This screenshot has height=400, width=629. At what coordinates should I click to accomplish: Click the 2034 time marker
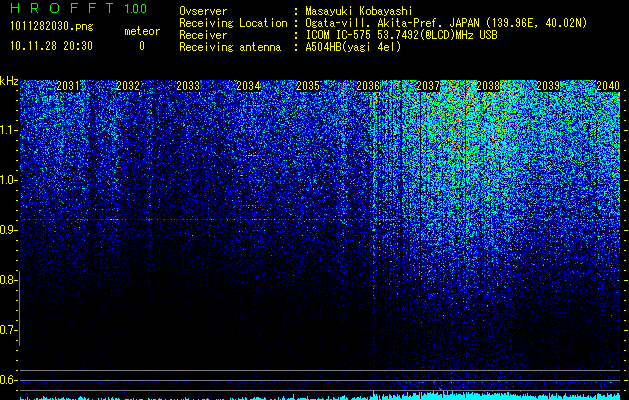click(x=248, y=86)
